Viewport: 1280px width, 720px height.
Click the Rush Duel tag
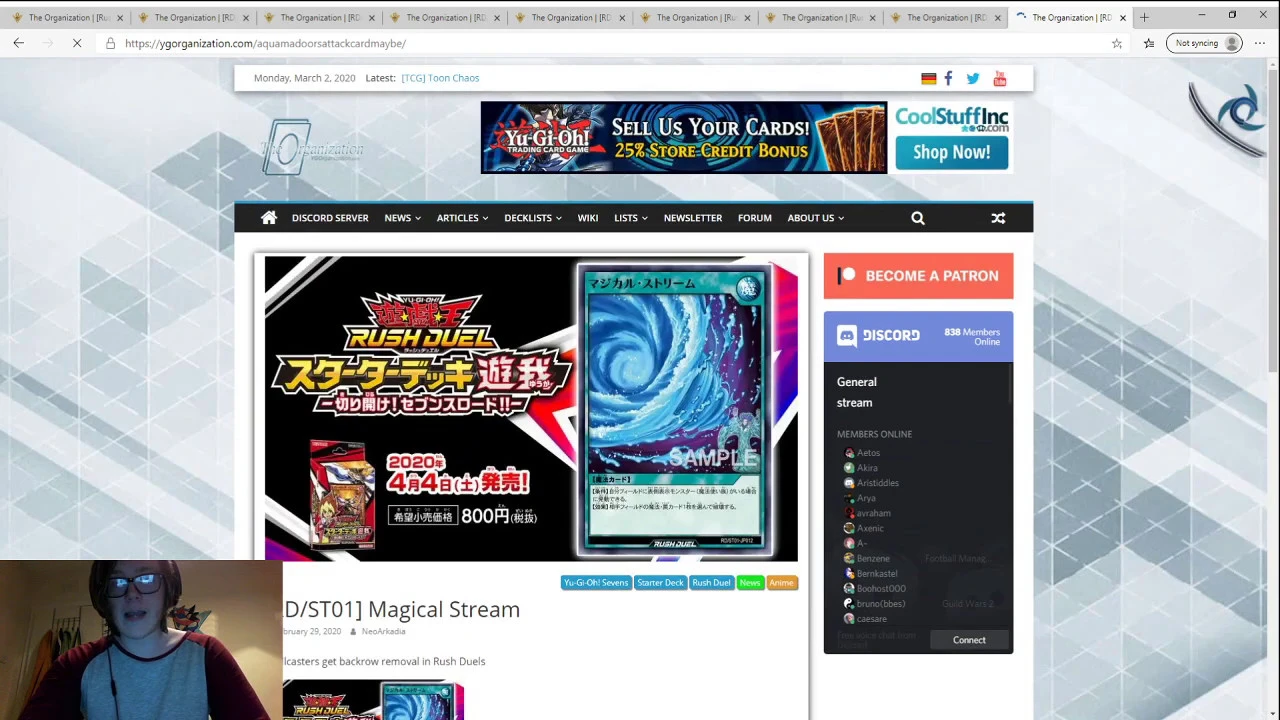[711, 583]
